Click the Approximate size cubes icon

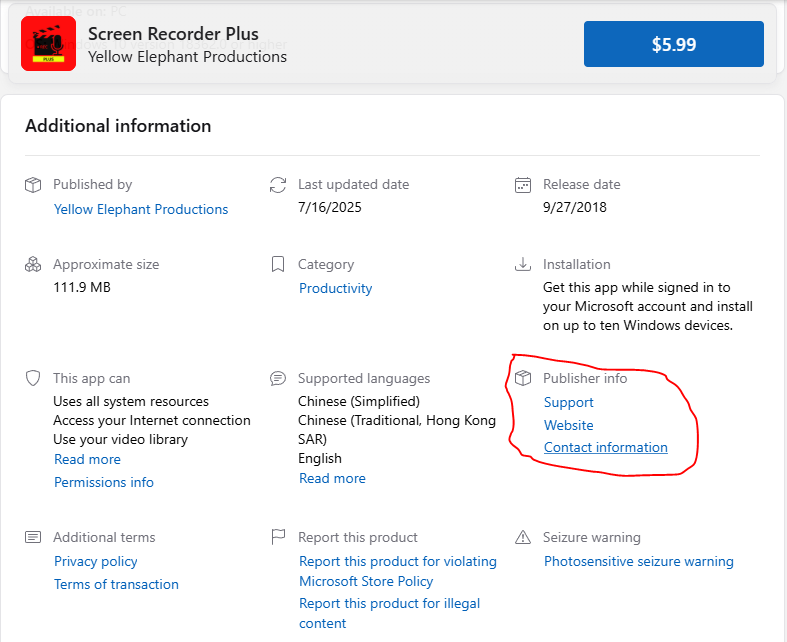tap(33, 264)
